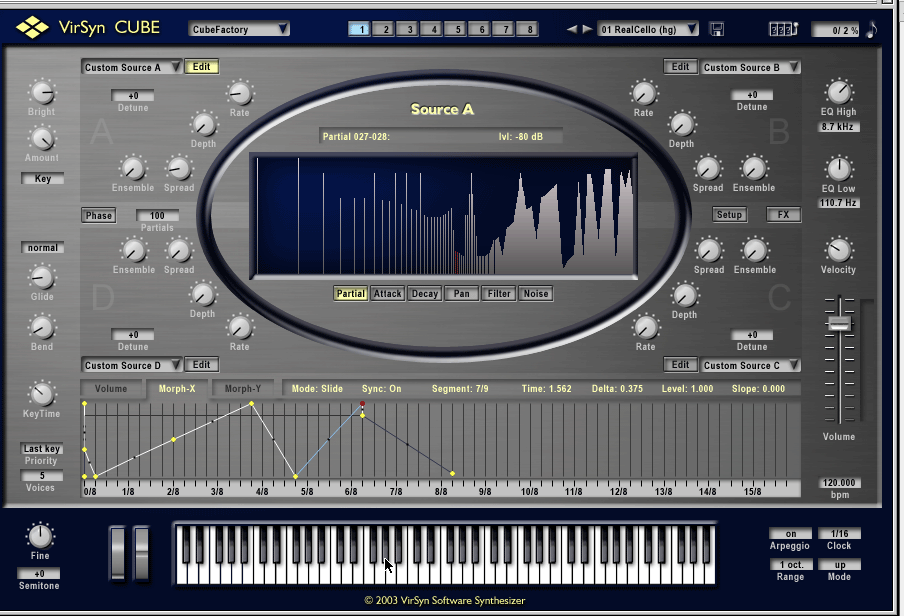Click the musical note icon top right
The height and width of the screenshot is (616, 904).
coord(869,29)
